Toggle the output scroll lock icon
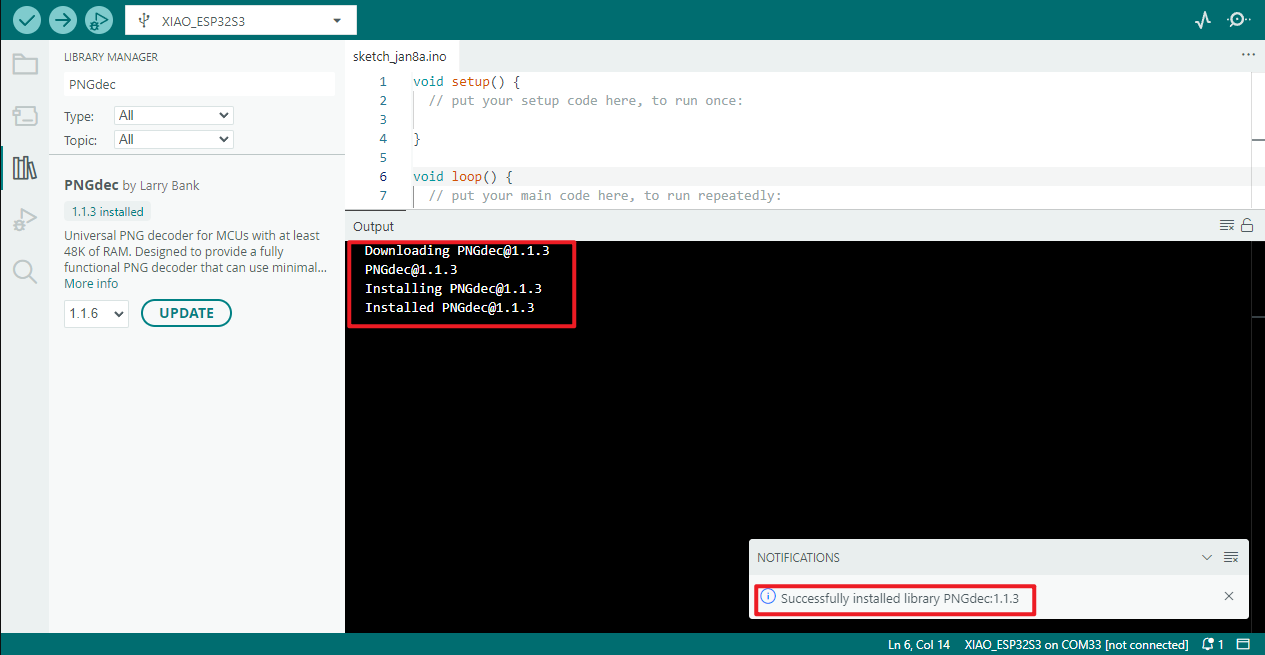 [1247, 226]
